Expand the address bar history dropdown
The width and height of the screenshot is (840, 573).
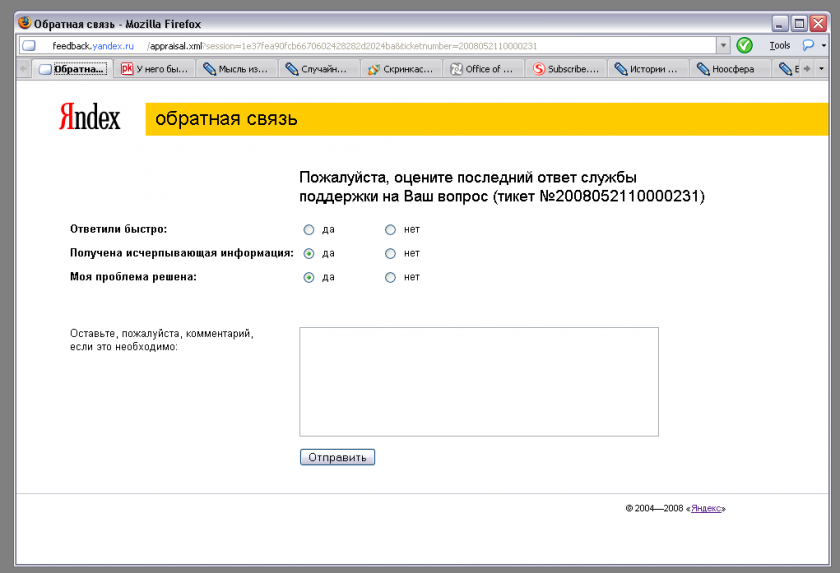coord(723,46)
